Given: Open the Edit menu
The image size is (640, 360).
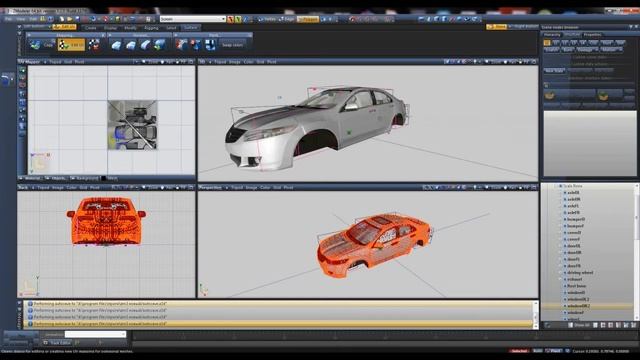Looking at the screenshot, I should point(33,19).
